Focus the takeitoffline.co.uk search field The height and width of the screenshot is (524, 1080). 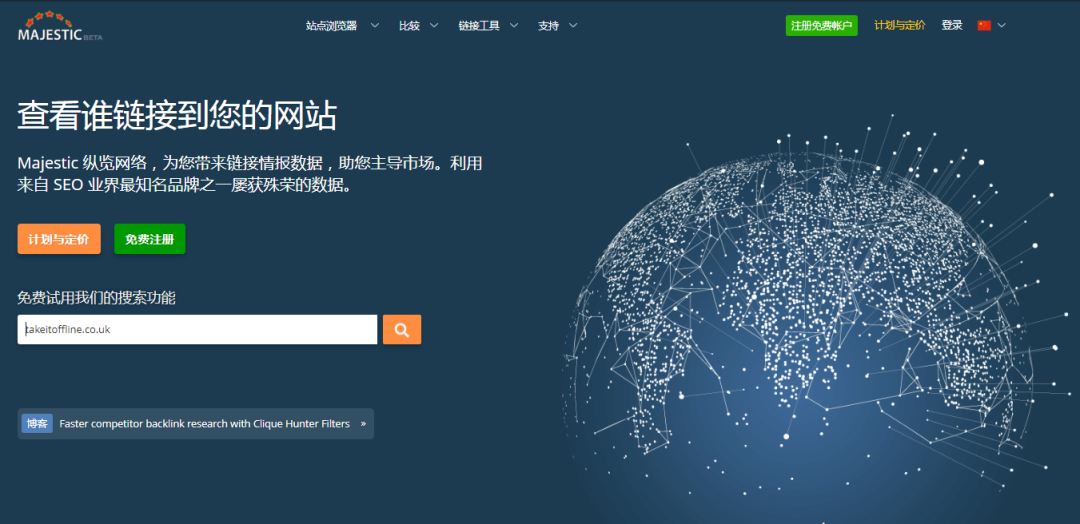click(x=197, y=330)
